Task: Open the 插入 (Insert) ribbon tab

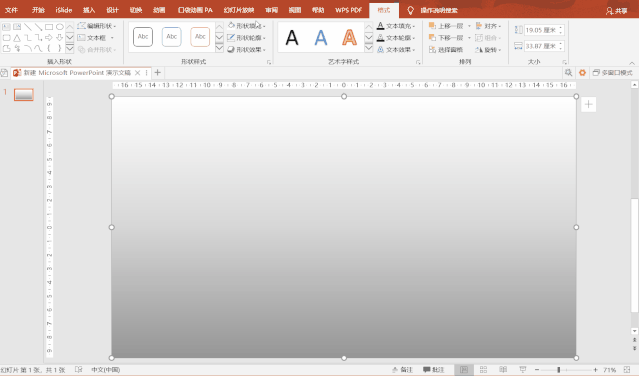Action: point(89,10)
